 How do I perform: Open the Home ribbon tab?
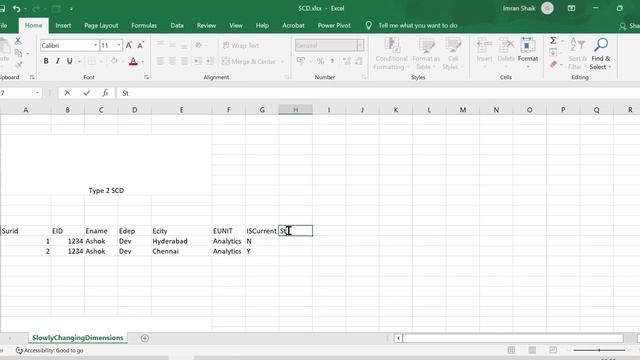click(33, 25)
